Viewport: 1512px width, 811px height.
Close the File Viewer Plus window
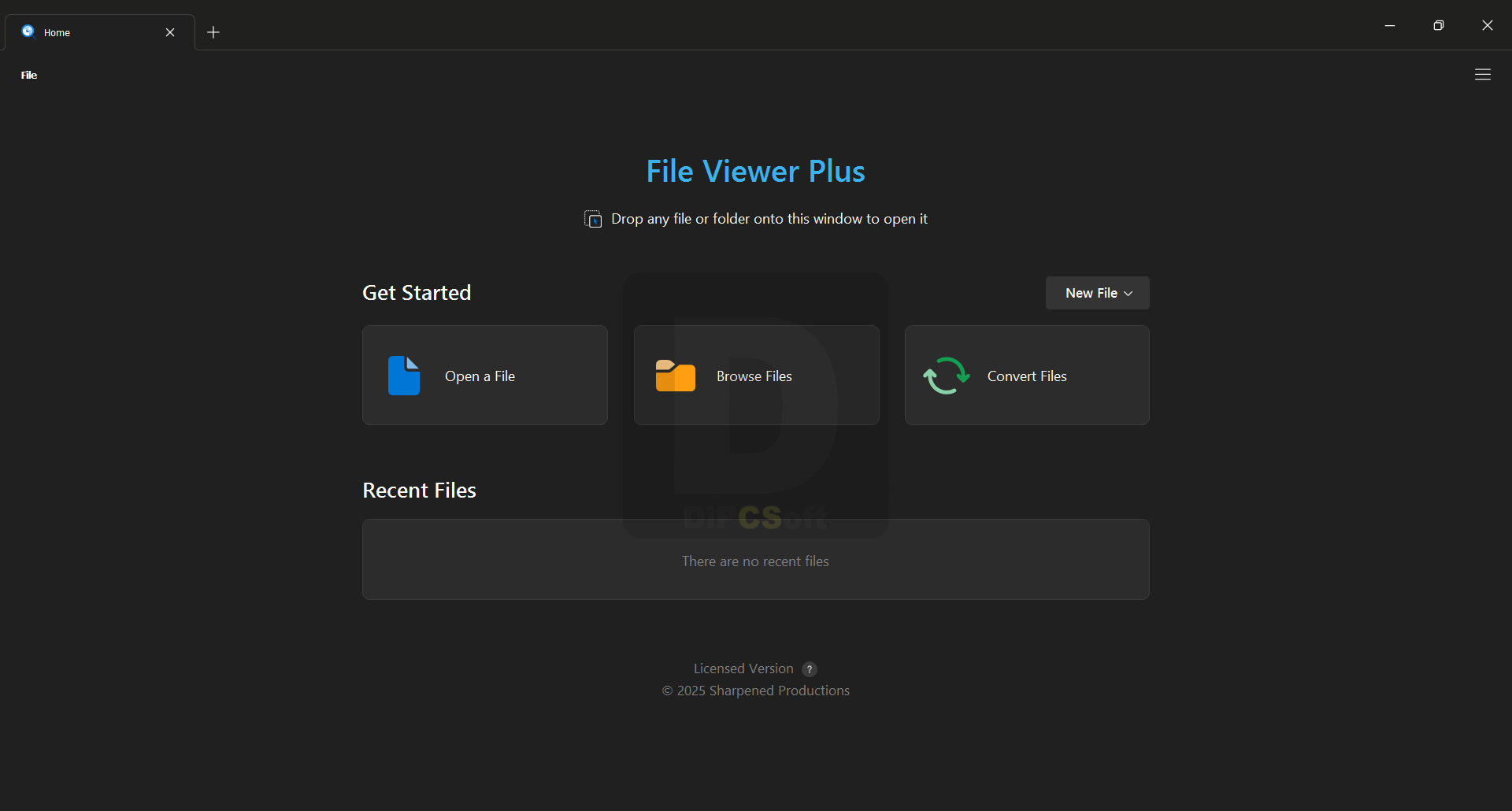tap(1488, 25)
